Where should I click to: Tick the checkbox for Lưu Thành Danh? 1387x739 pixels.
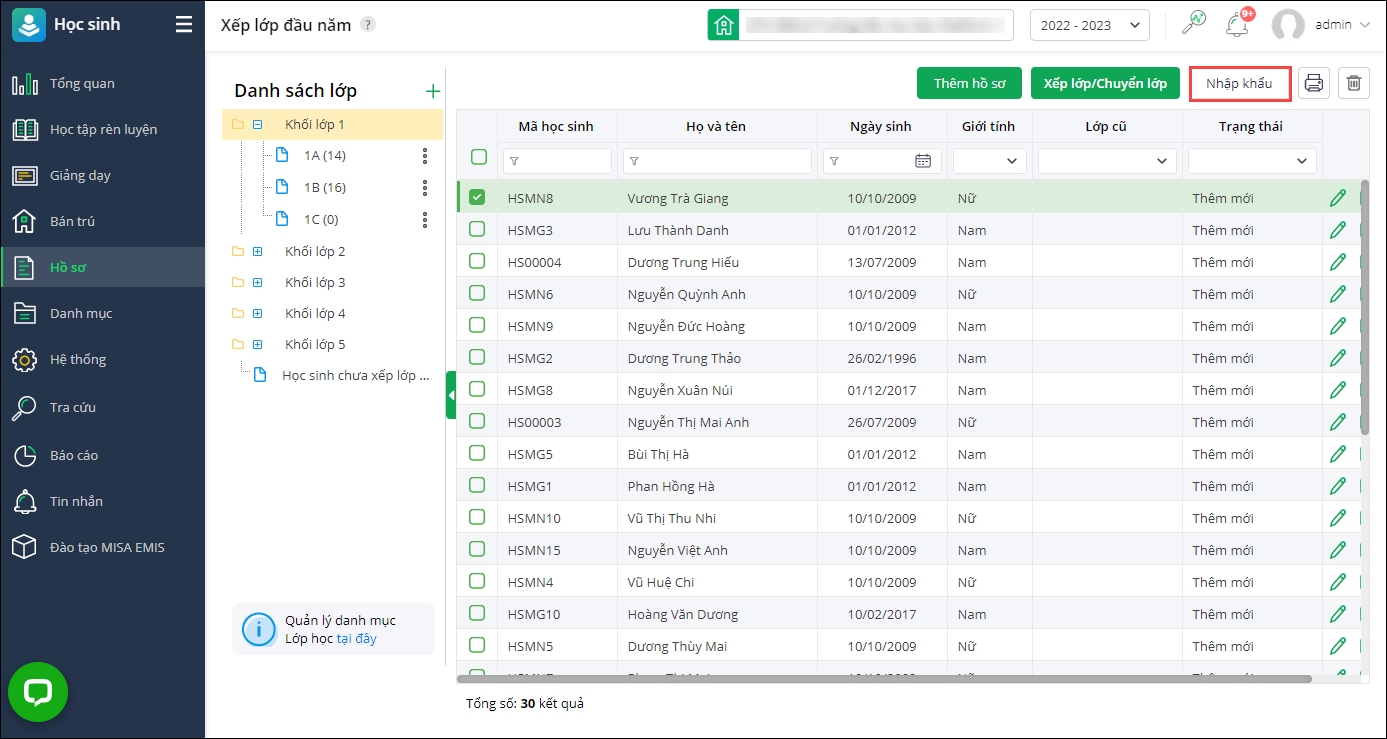tap(477, 230)
